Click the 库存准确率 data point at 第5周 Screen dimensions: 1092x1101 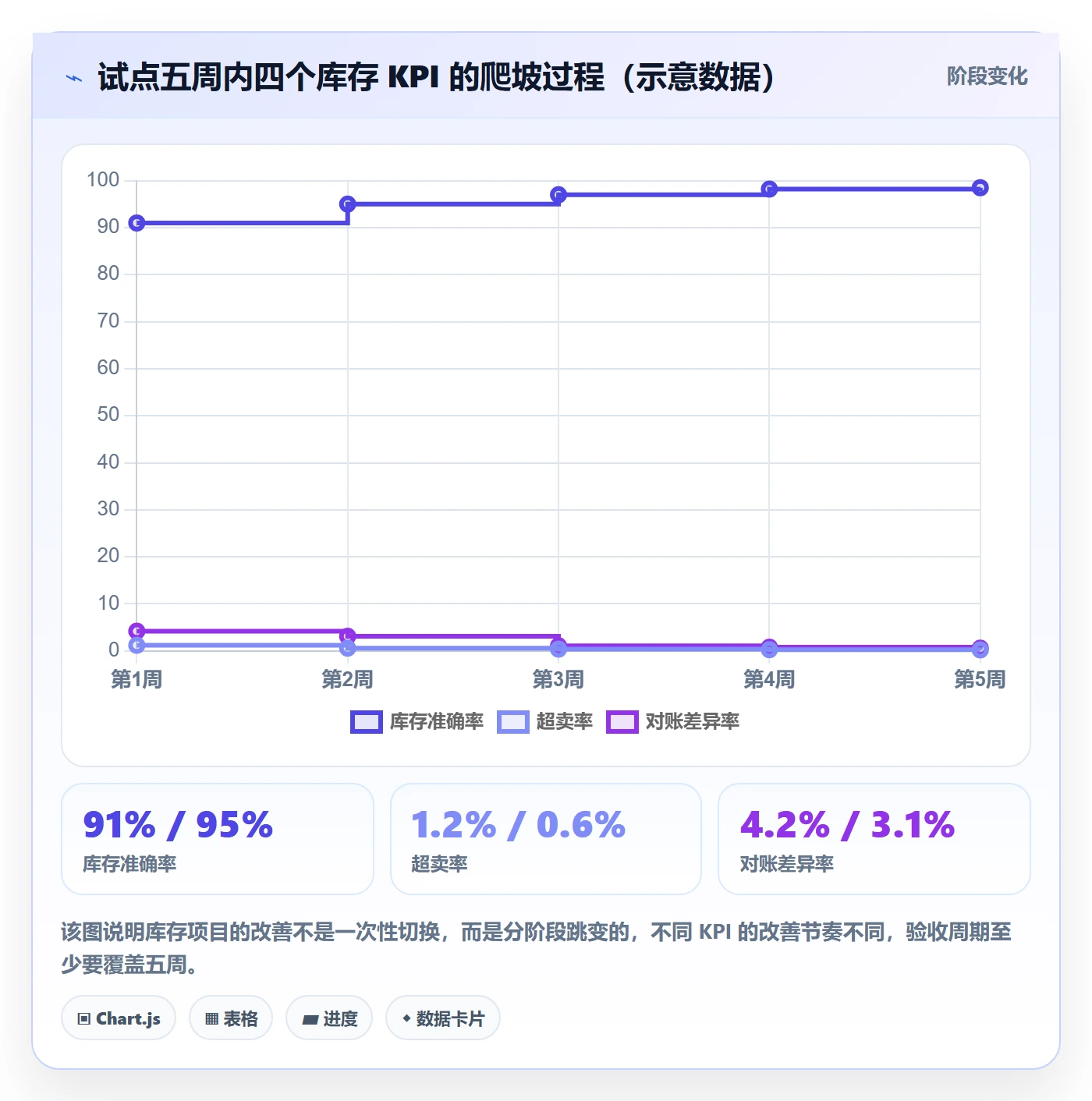(980, 188)
